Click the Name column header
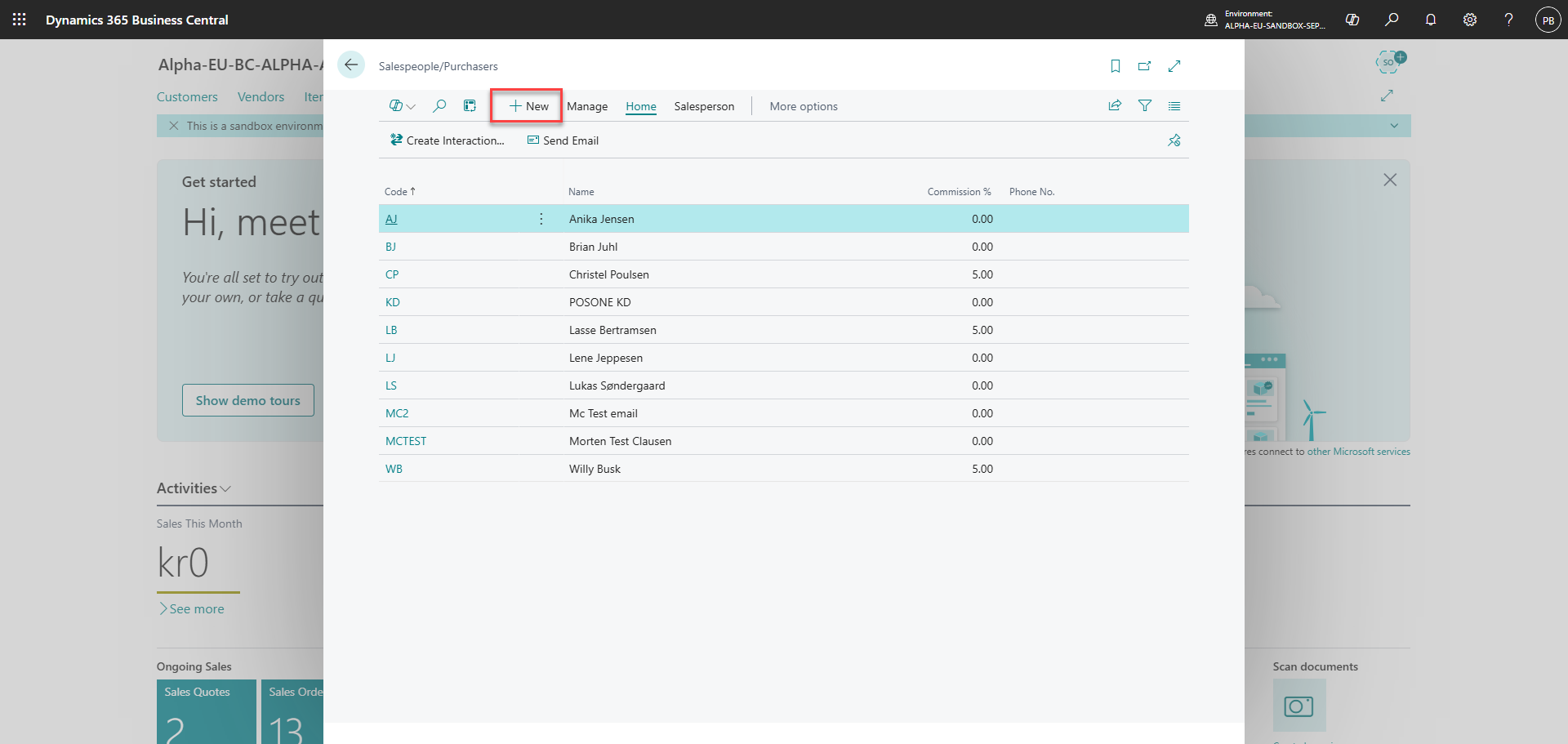 click(581, 192)
